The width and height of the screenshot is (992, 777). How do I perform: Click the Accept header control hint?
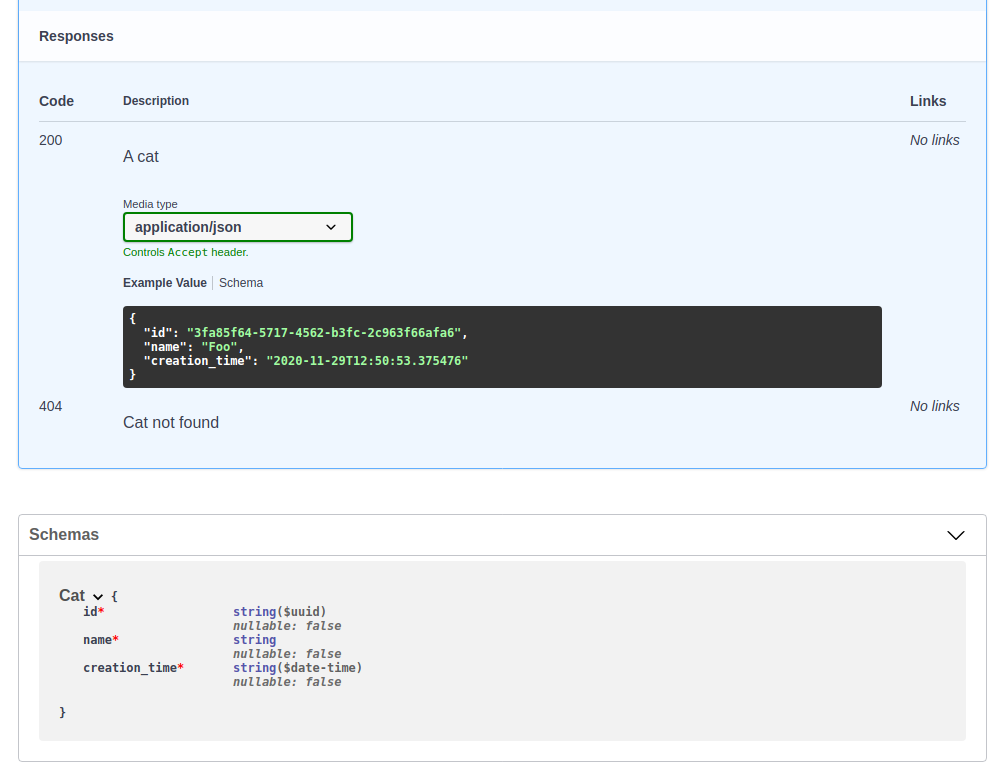click(x=185, y=252)
